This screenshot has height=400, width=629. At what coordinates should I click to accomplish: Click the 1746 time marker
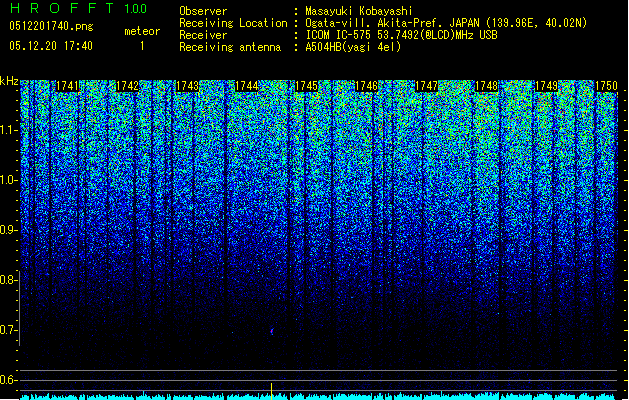367,86
